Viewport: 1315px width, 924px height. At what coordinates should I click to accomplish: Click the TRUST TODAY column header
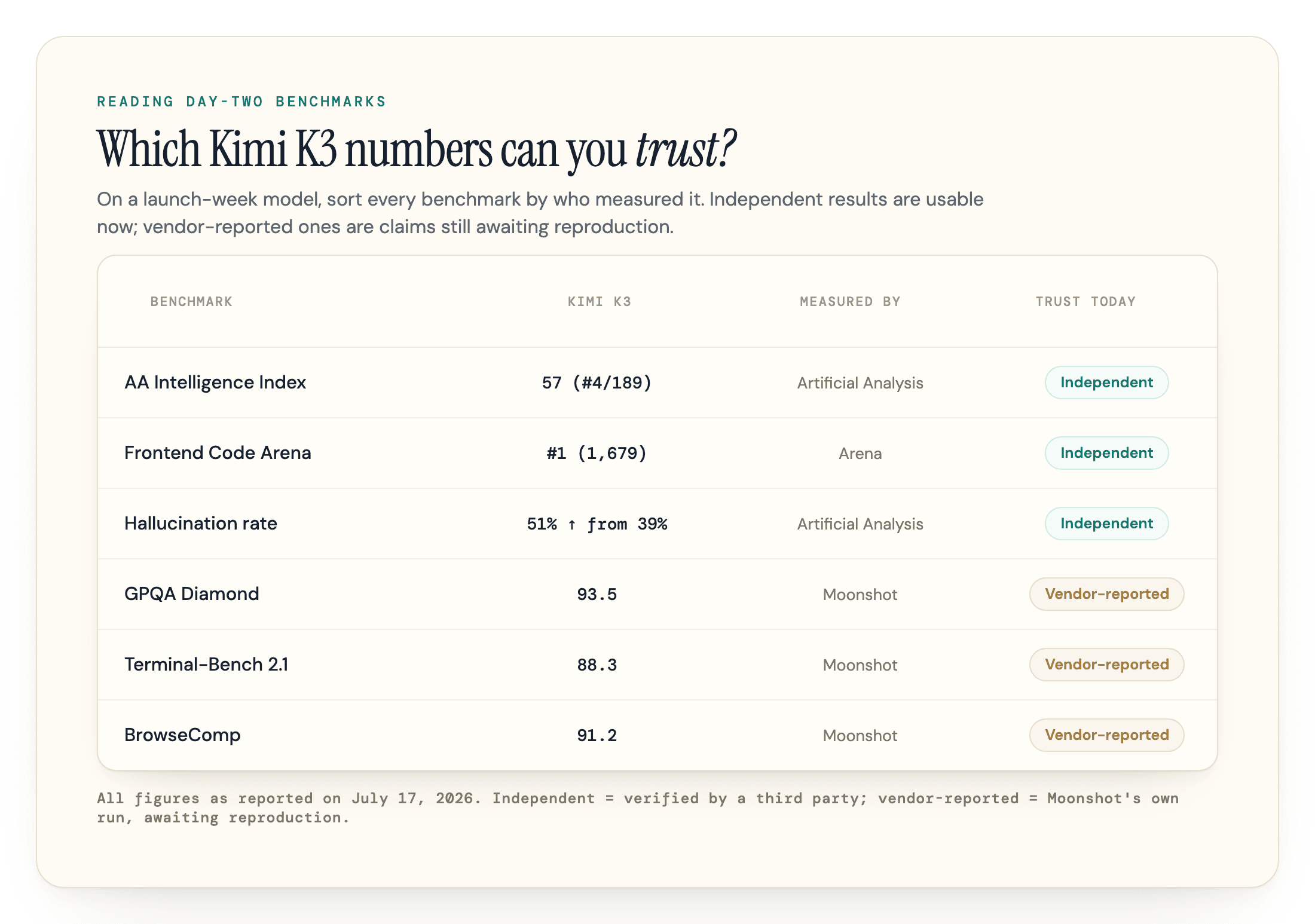[1085, 302]
